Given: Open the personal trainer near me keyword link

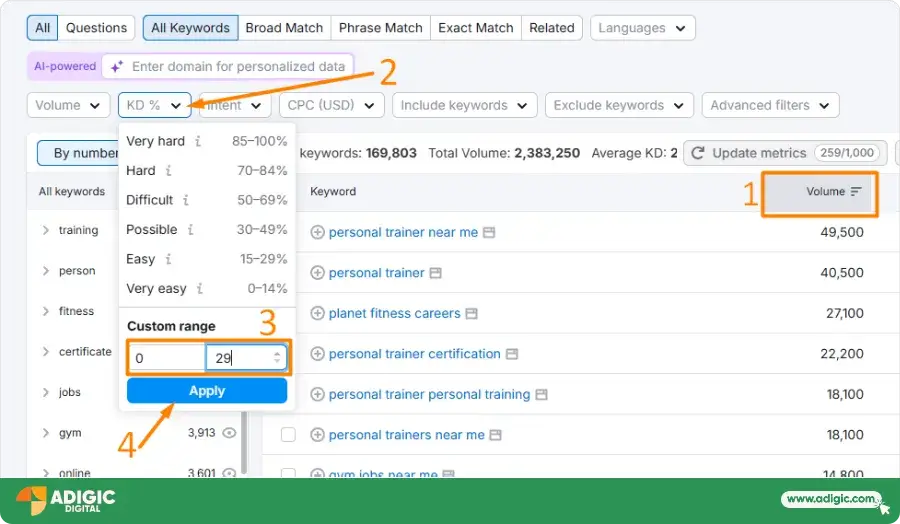Looking at the screenshot, I should tap(403, 232).
